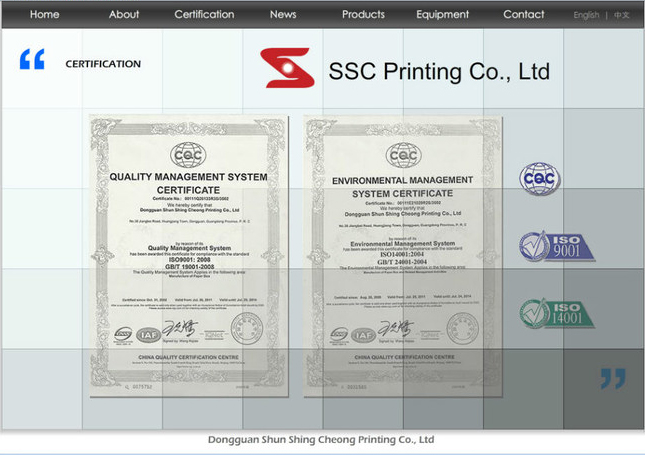
Task: View the Environmental Management System certificate
Action: click(x=401, y=255)
